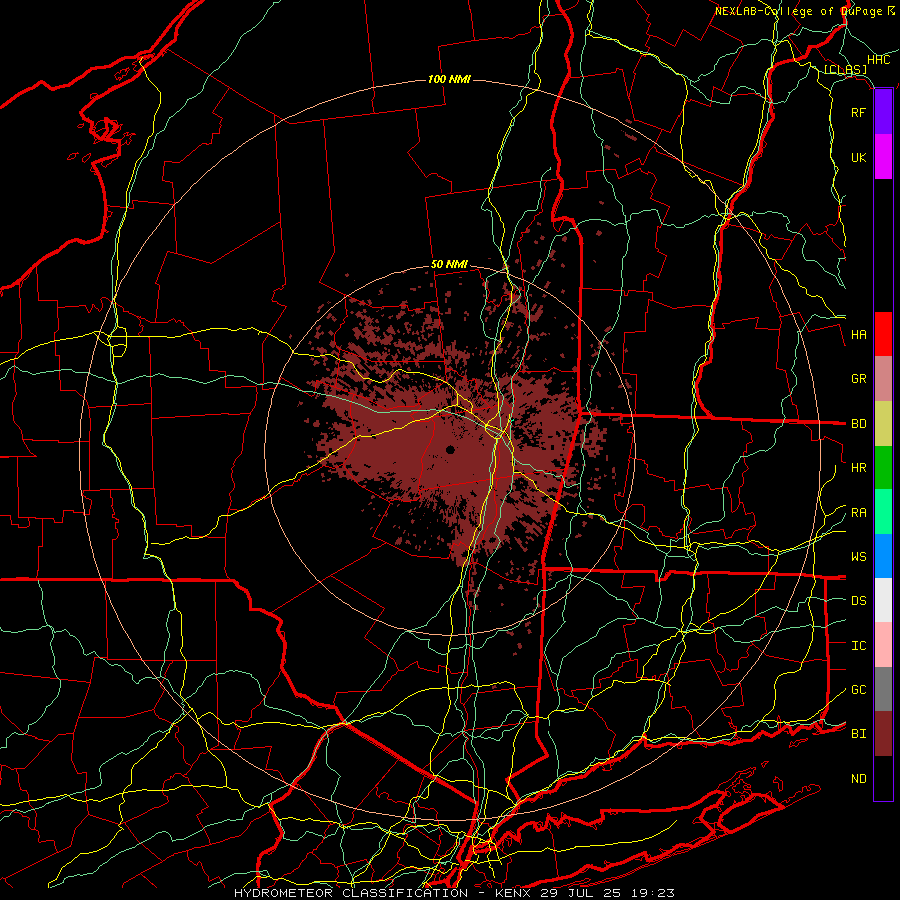Click the 50 NMI range ring label

449,264
